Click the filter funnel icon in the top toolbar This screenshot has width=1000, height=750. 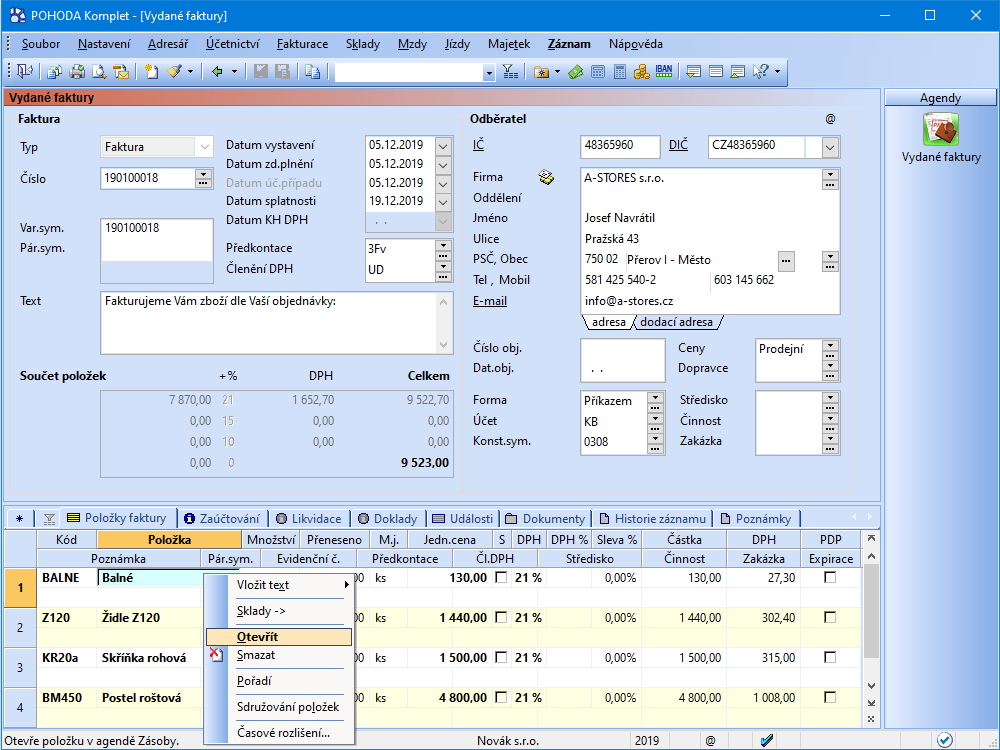coord(510,71)
